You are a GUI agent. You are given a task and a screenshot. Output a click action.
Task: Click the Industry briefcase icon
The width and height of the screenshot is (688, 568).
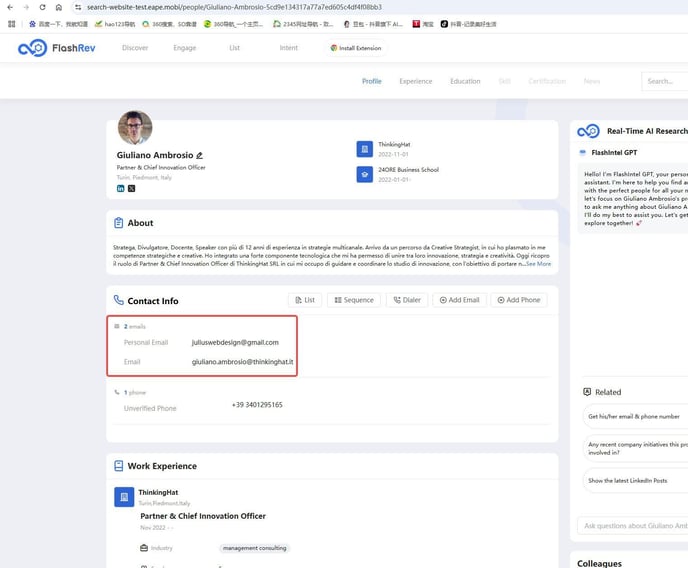coord(144,548)
